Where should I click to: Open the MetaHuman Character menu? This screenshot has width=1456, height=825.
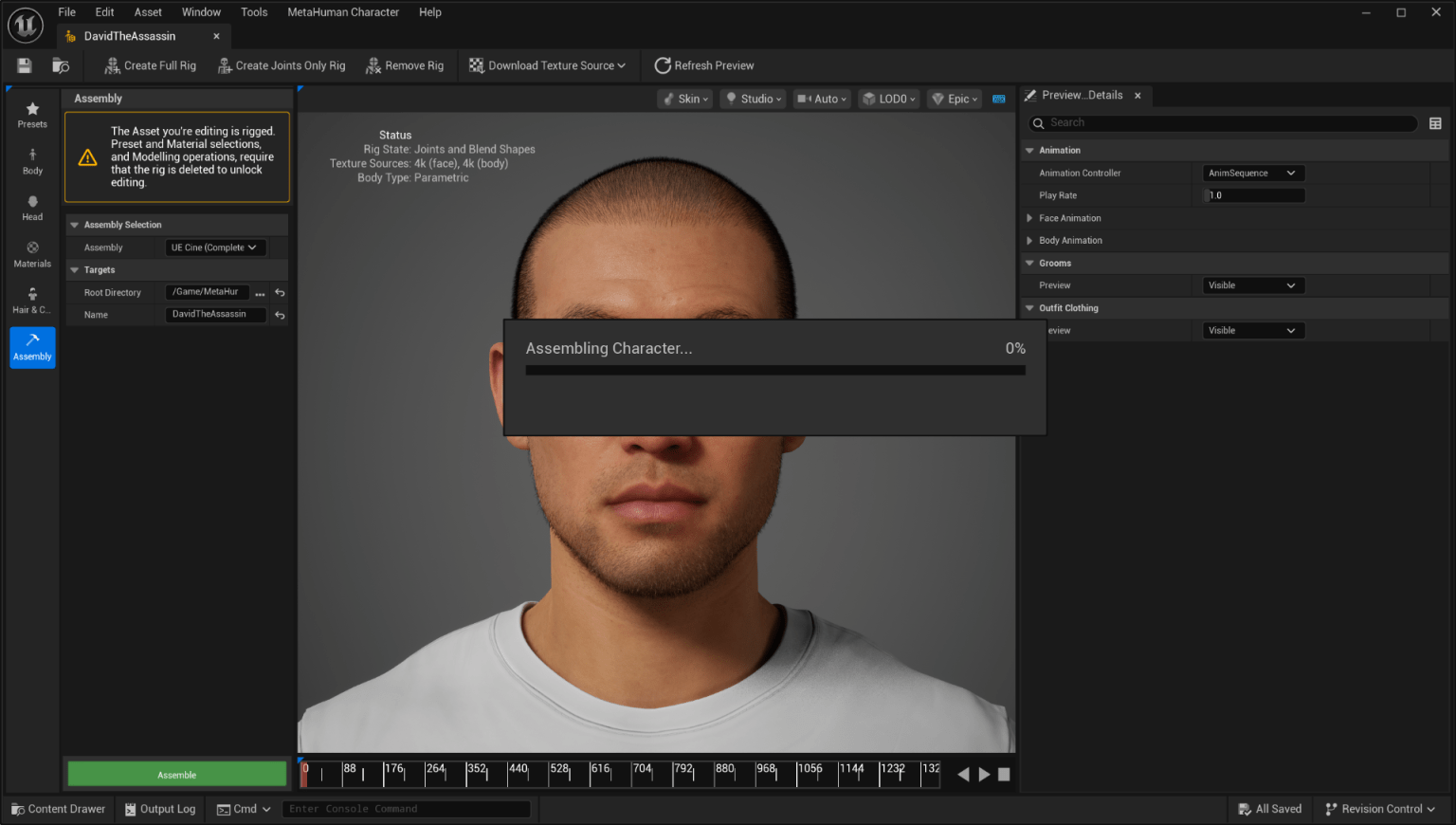(343, 12)
